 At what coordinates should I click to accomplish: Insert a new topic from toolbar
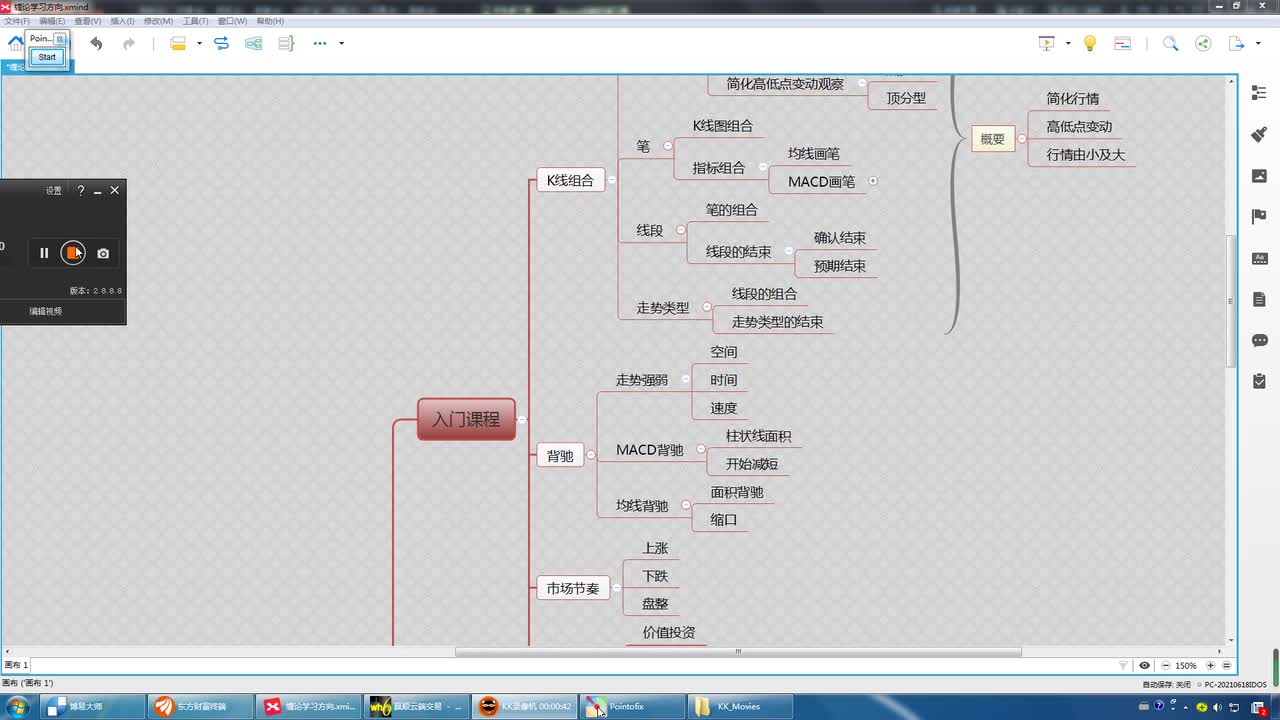click(x=178, y=43)
